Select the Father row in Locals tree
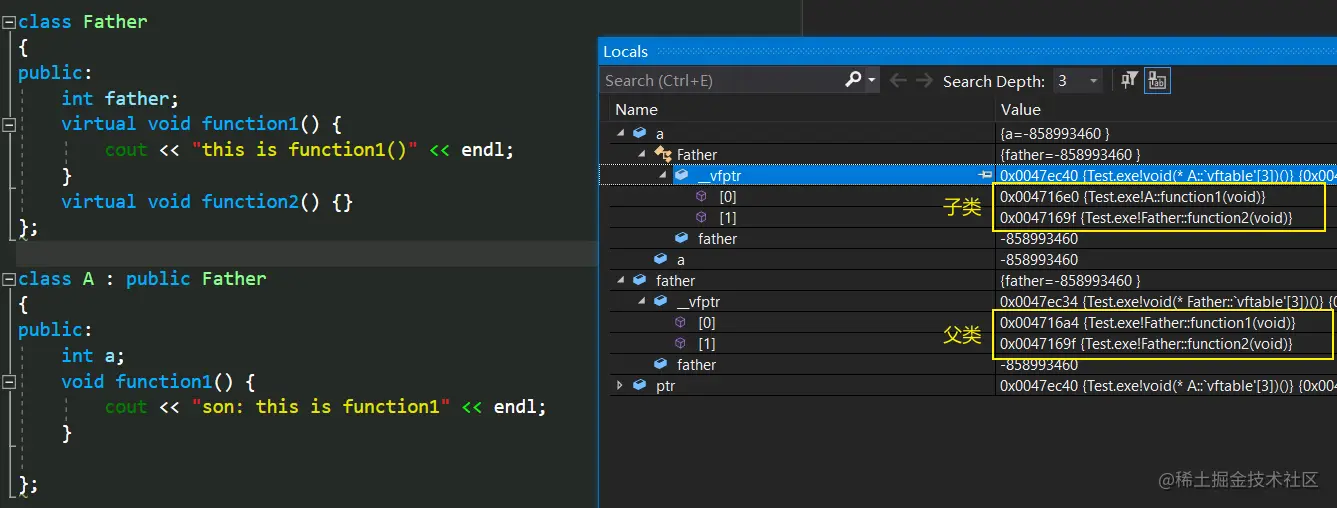The image size is (1337, 508). [697, 155]
